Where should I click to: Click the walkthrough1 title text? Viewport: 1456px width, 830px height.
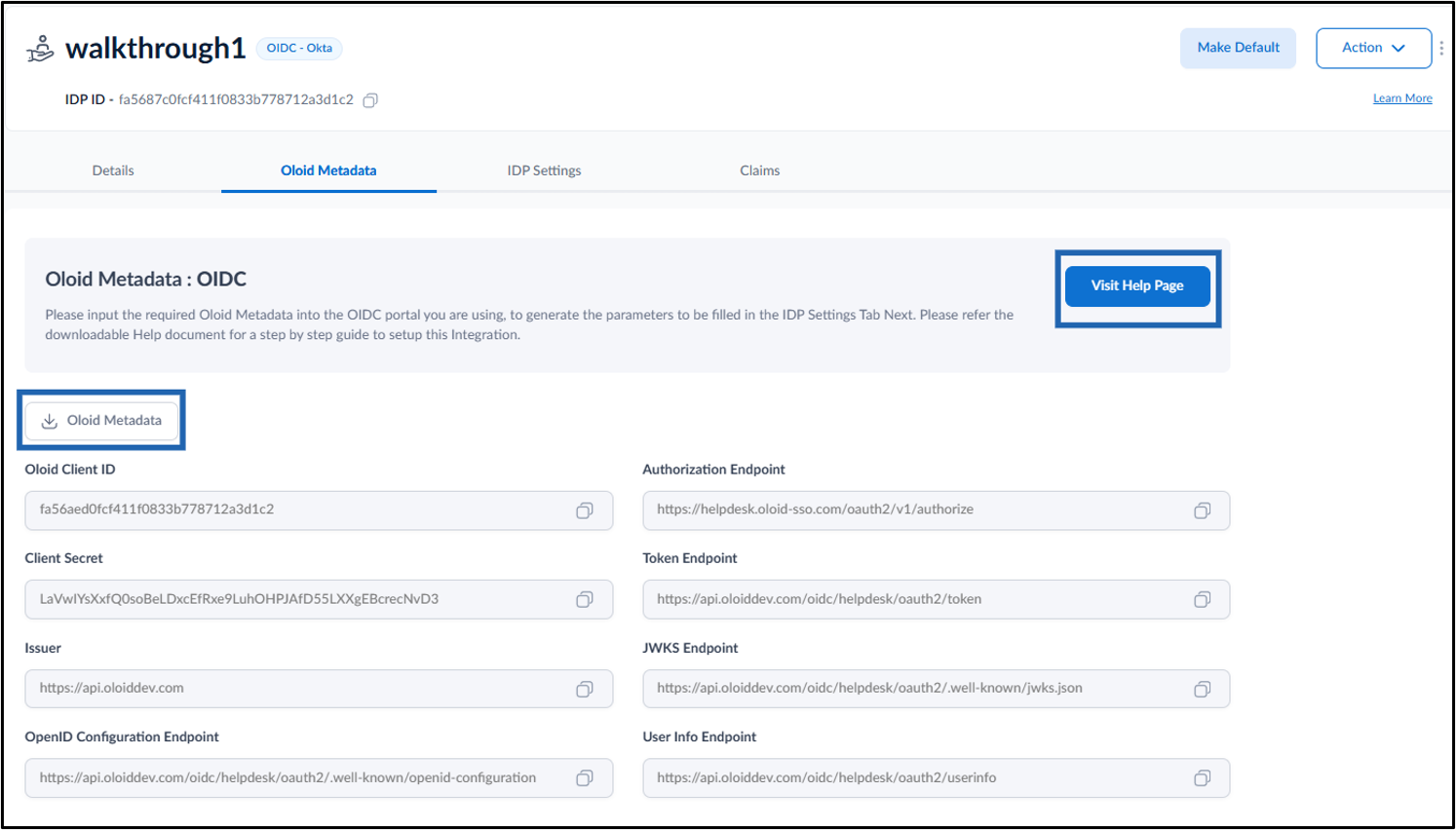click(155, 49)
